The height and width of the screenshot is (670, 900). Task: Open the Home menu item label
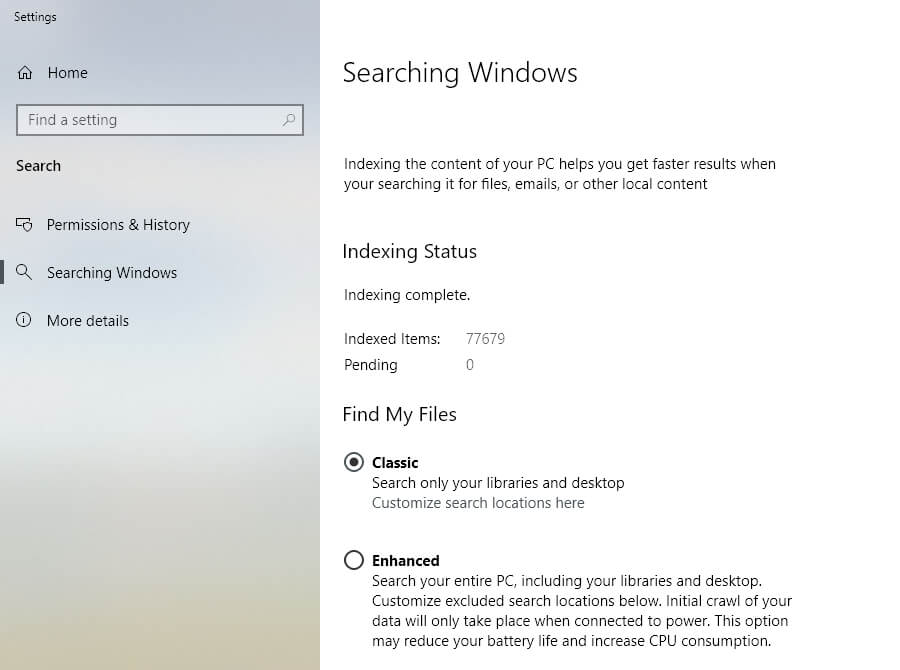tap(68, 73)
